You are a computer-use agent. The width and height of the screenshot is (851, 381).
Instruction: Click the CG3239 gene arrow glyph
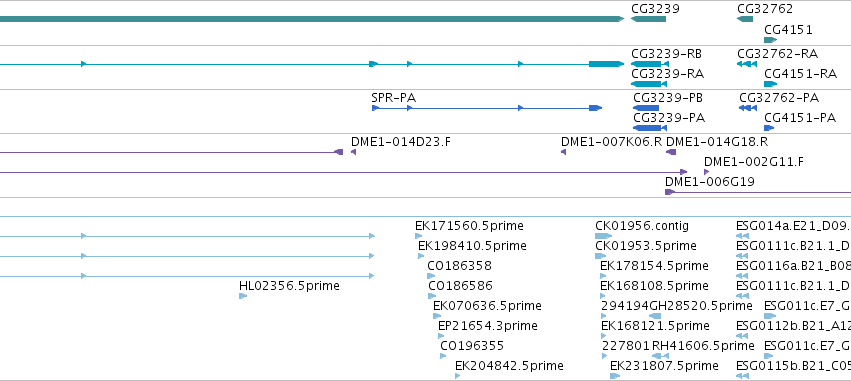click(648, 19)
